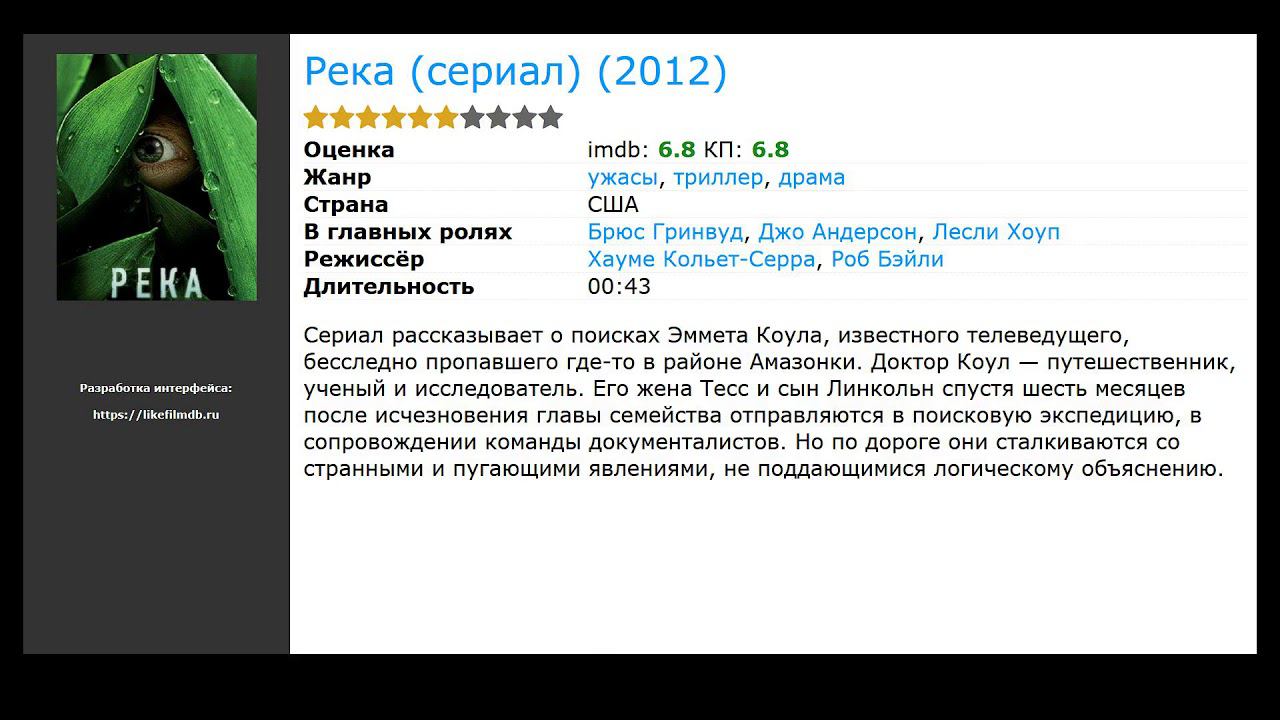Click the first gold rating star
This screenshot has height=720, width=1280.
click(316, 118)
